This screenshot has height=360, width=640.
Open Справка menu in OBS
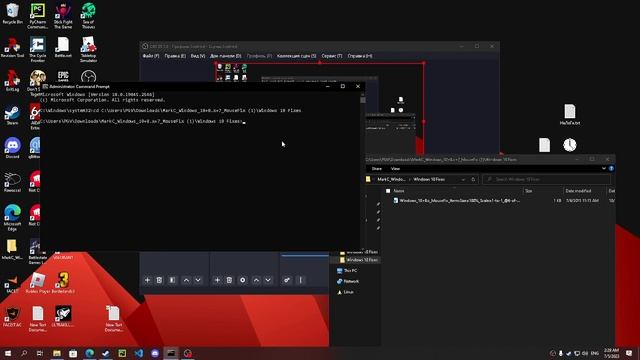click(360, 56)
